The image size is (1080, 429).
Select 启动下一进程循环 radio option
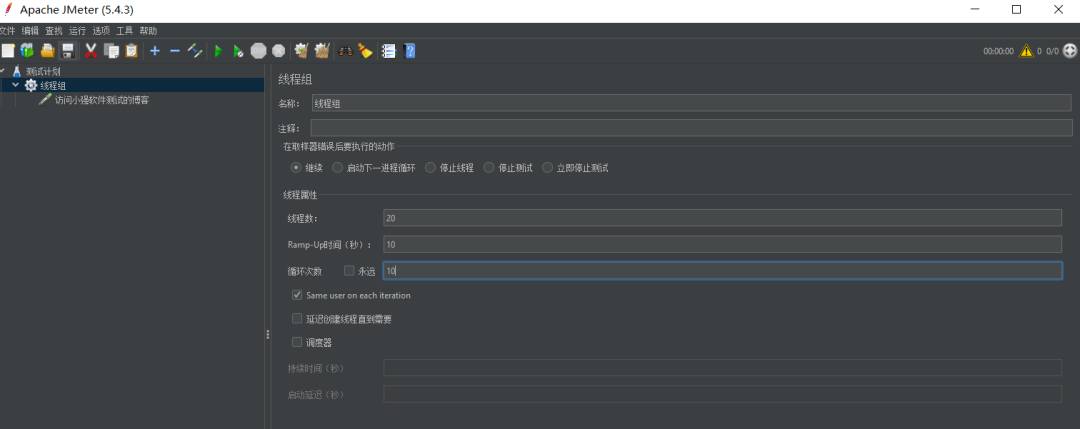338,167
